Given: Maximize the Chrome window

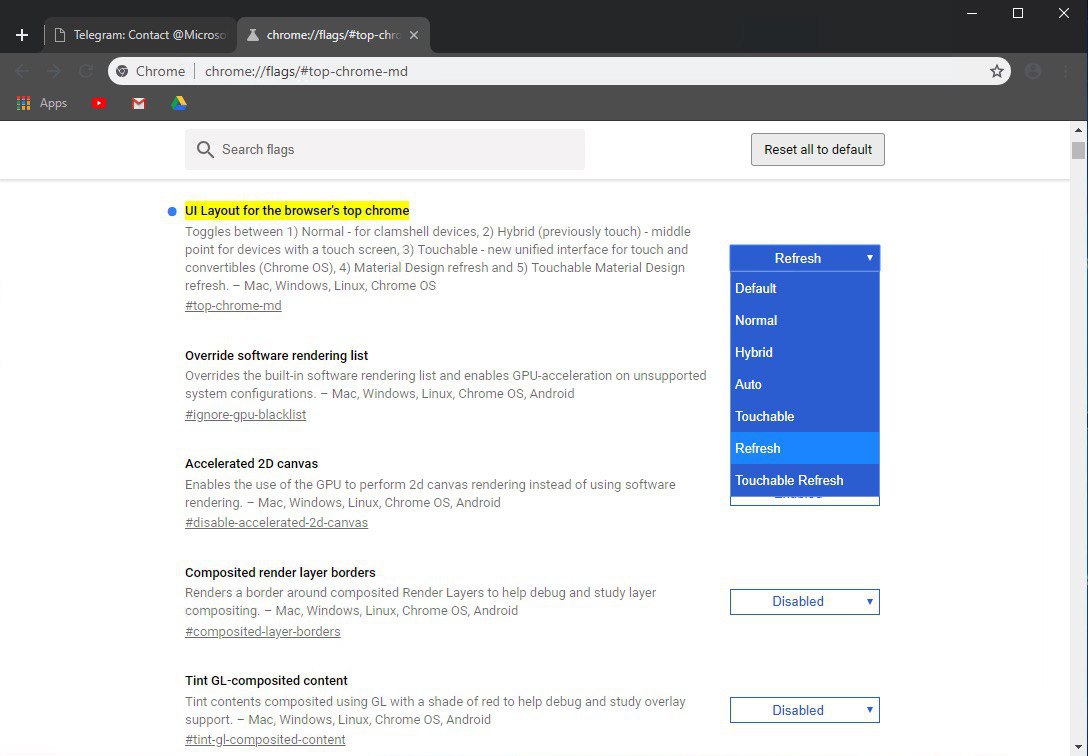Looking at the screenshot, I should 1018,13.
